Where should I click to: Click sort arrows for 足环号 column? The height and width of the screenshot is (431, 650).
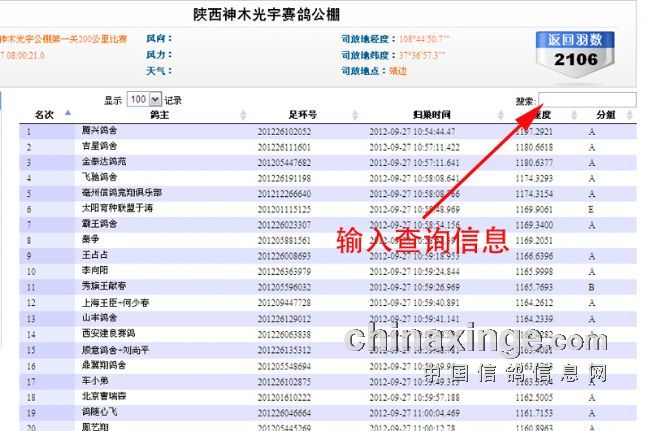click(356, 115)
